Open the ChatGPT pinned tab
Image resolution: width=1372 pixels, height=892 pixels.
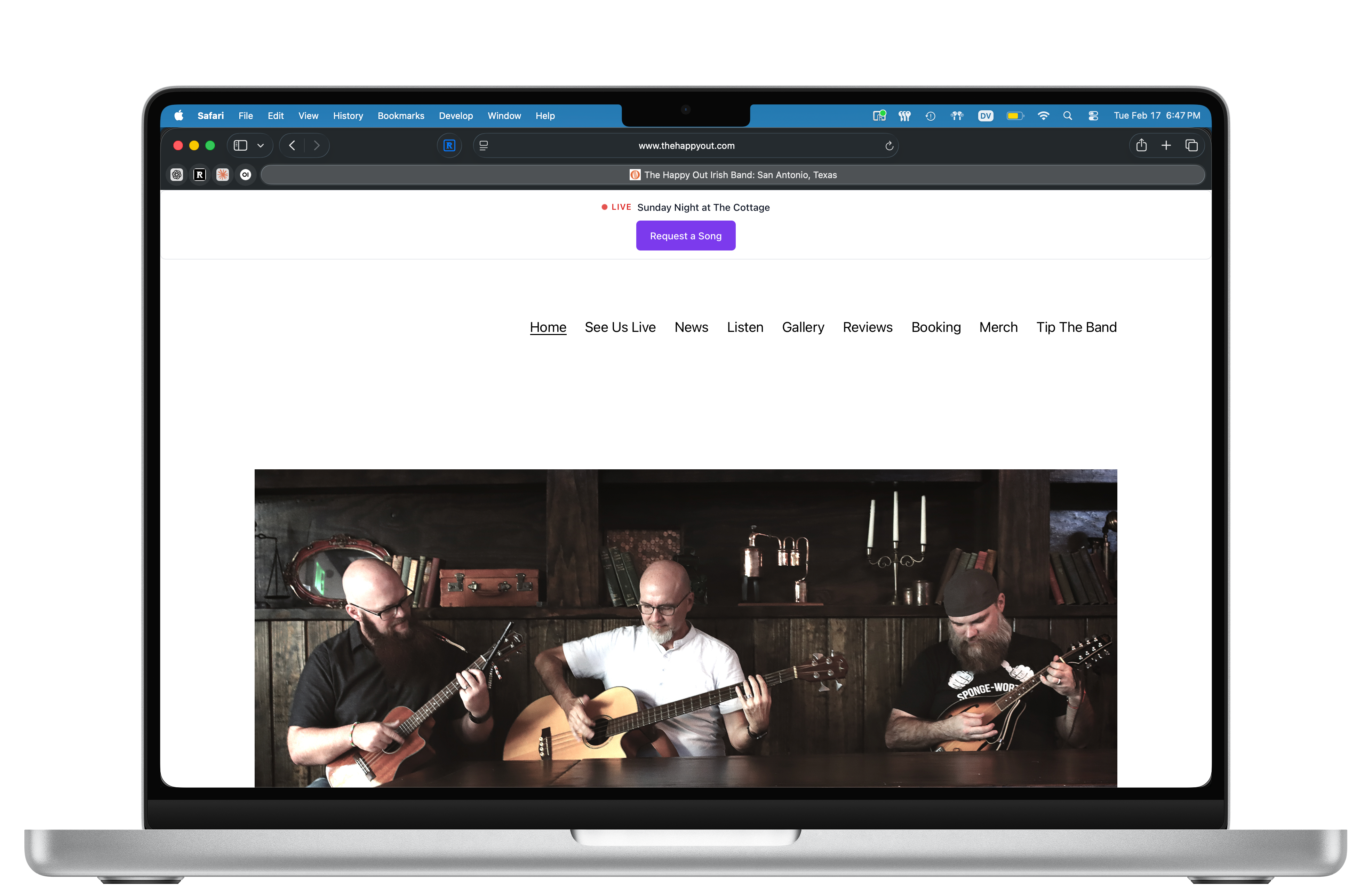[x=177, y=175]
